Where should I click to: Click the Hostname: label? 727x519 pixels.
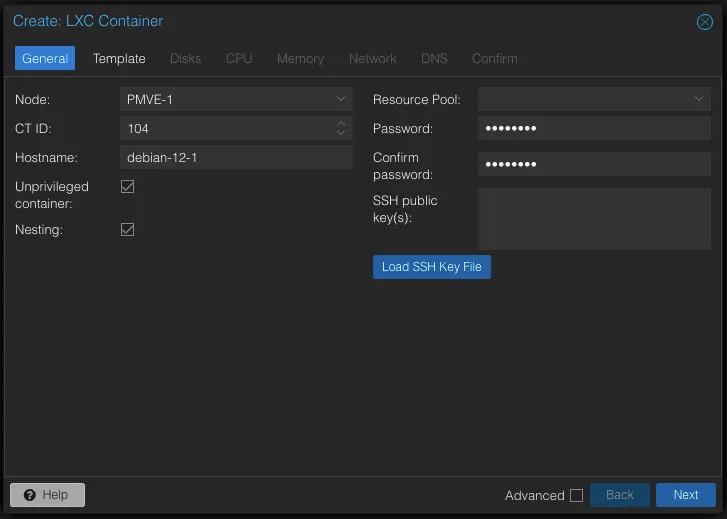(x=46, y=158)
